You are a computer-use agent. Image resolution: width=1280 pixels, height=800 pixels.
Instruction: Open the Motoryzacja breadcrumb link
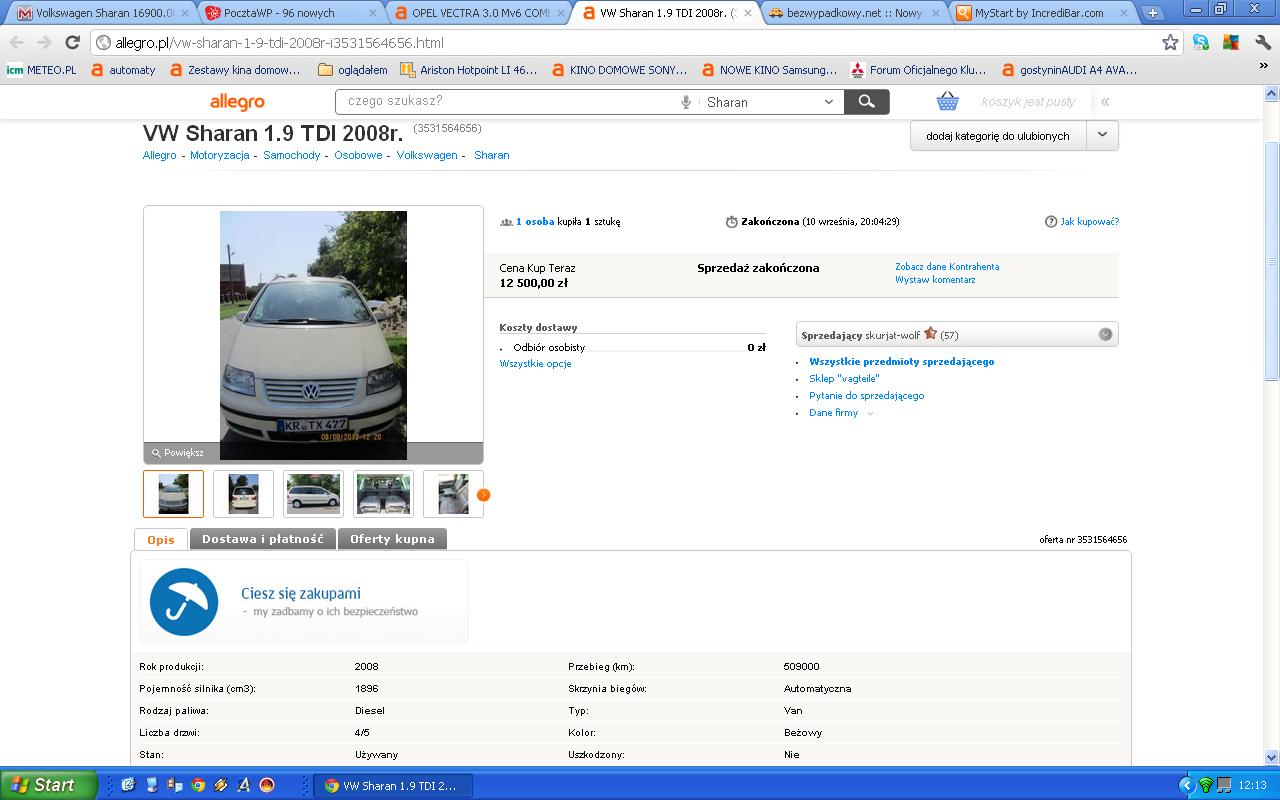[x=220, y=155]
